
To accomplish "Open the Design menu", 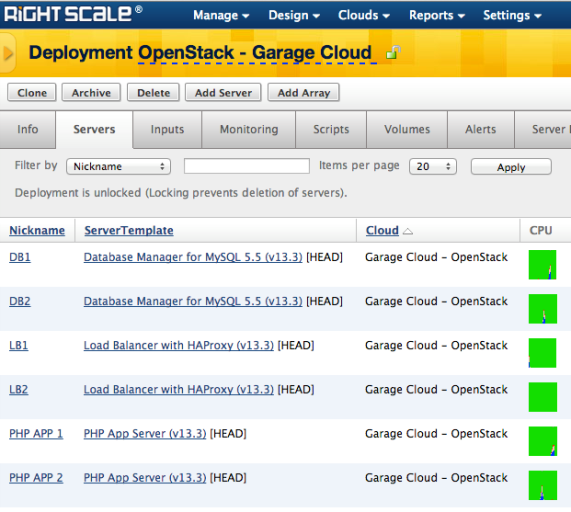I will click(x=294, y=15).
